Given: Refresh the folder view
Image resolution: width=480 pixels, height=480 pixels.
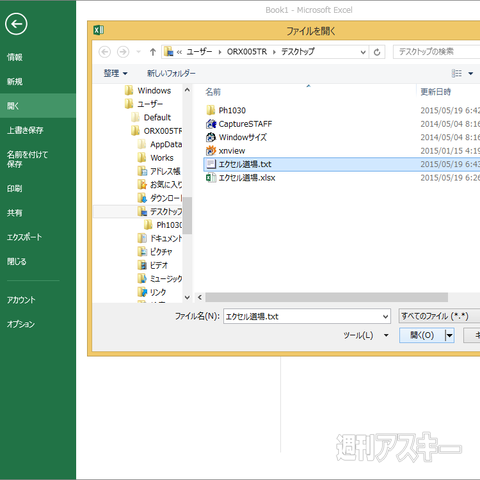Looking at the screenshot, I should [377, 52].
